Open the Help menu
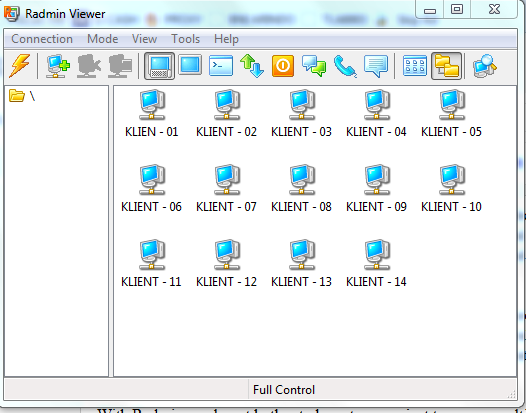The width and height of the screenshot is (526, 413). pos(226,39)
